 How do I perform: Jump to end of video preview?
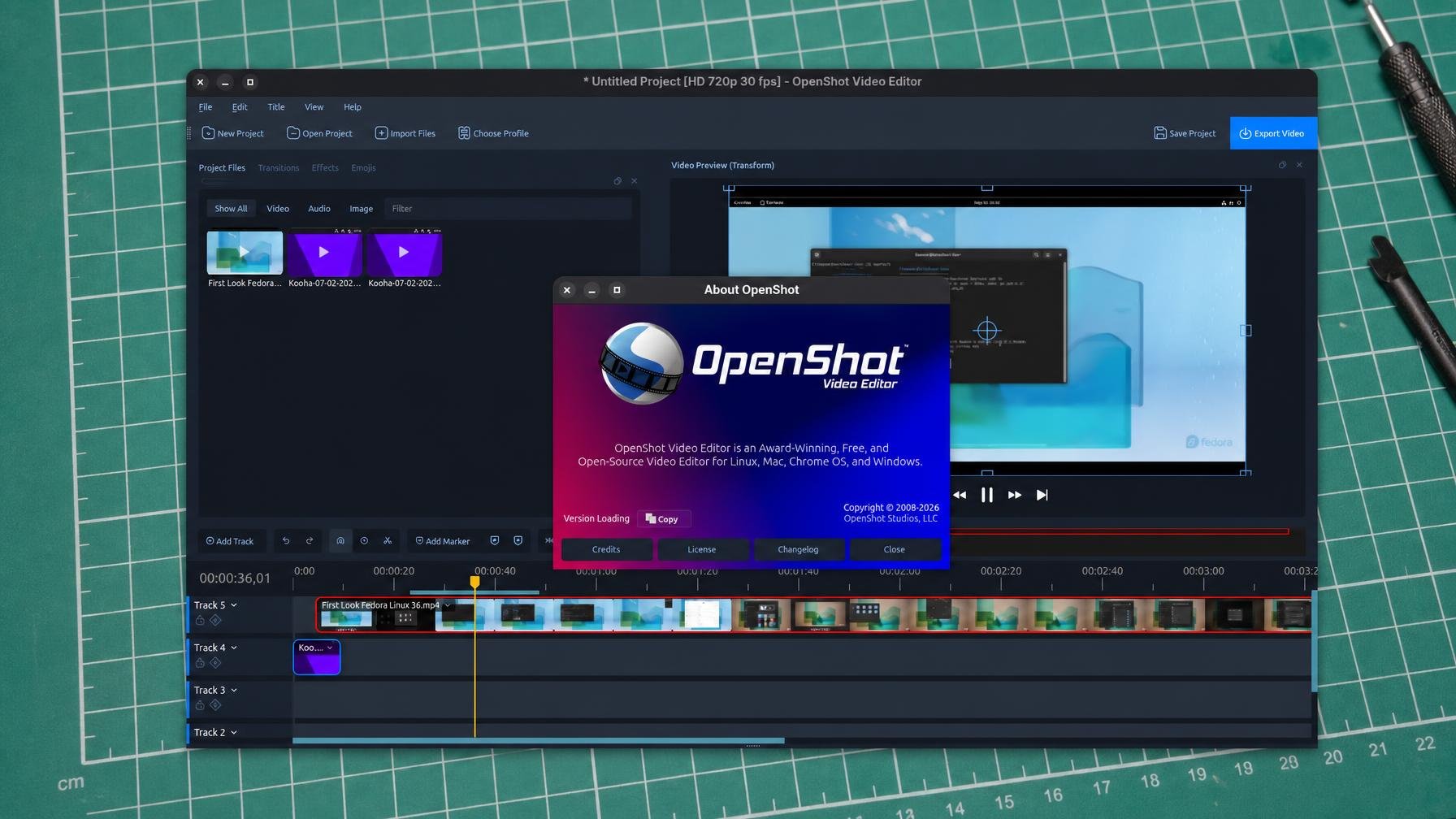tap(1042, 495)
